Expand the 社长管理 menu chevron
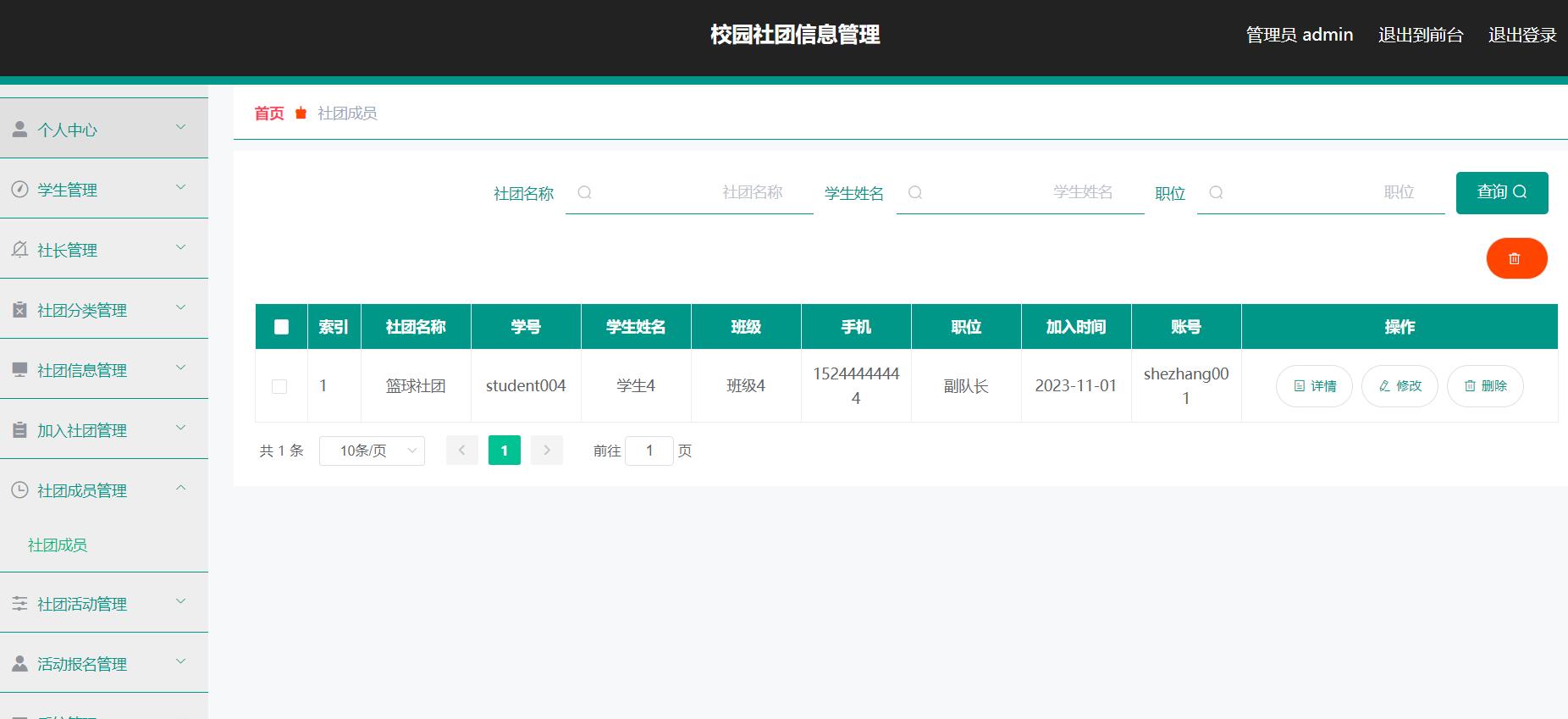Viewport: 1568px width, 719px height. coord(180,247)
